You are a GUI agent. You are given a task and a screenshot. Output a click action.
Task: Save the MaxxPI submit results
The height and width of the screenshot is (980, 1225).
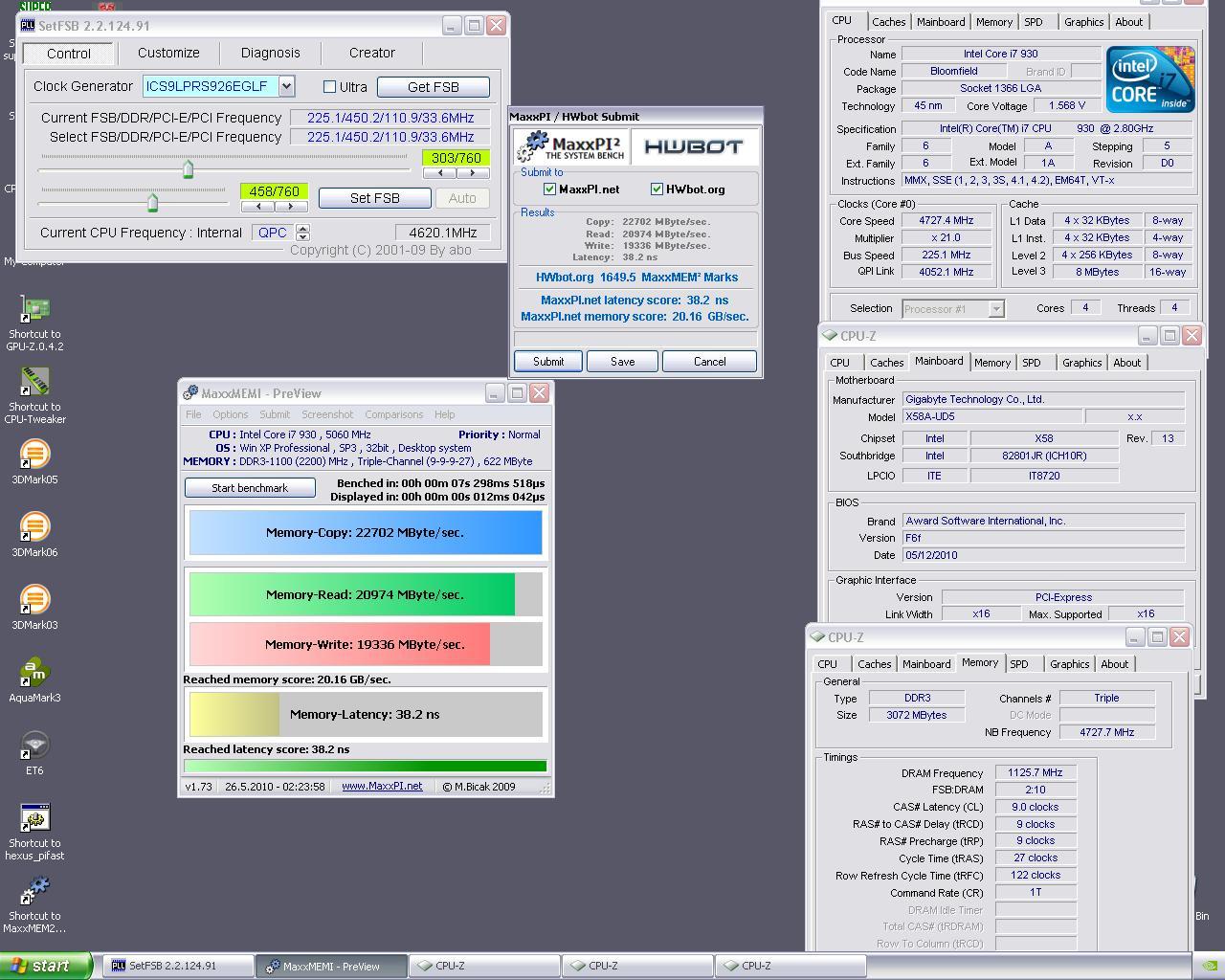click(623, 362)
